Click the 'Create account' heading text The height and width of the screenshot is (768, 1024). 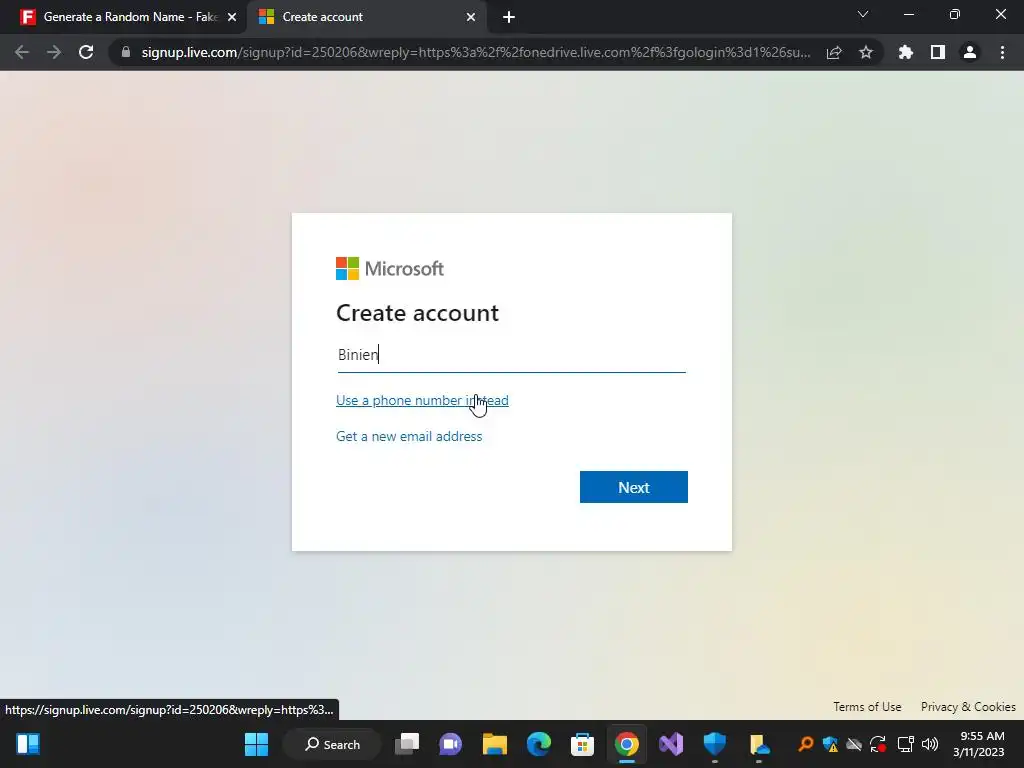[417, 313]
